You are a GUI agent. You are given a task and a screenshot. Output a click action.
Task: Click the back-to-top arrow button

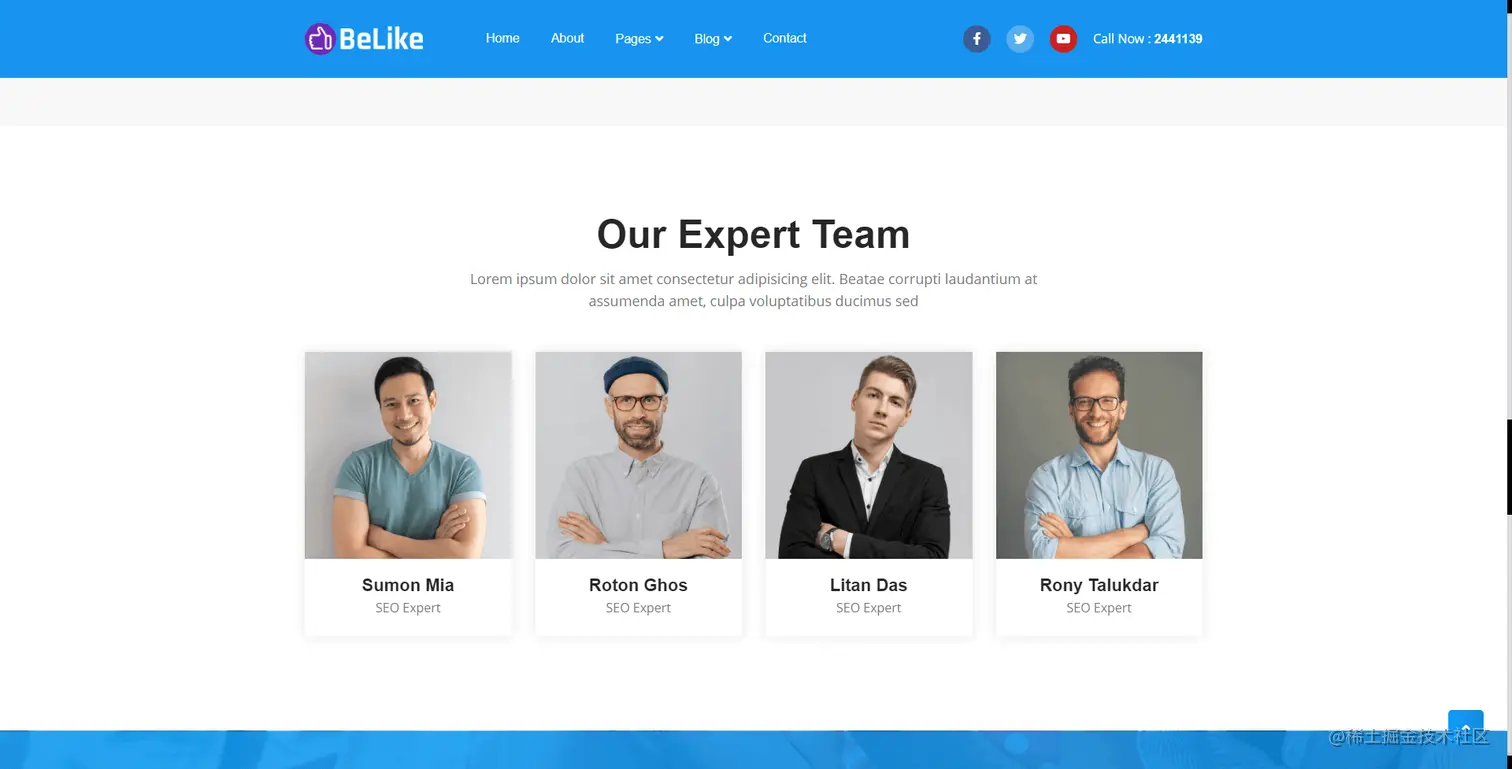pyautogui.click(x=1466, y=727)
